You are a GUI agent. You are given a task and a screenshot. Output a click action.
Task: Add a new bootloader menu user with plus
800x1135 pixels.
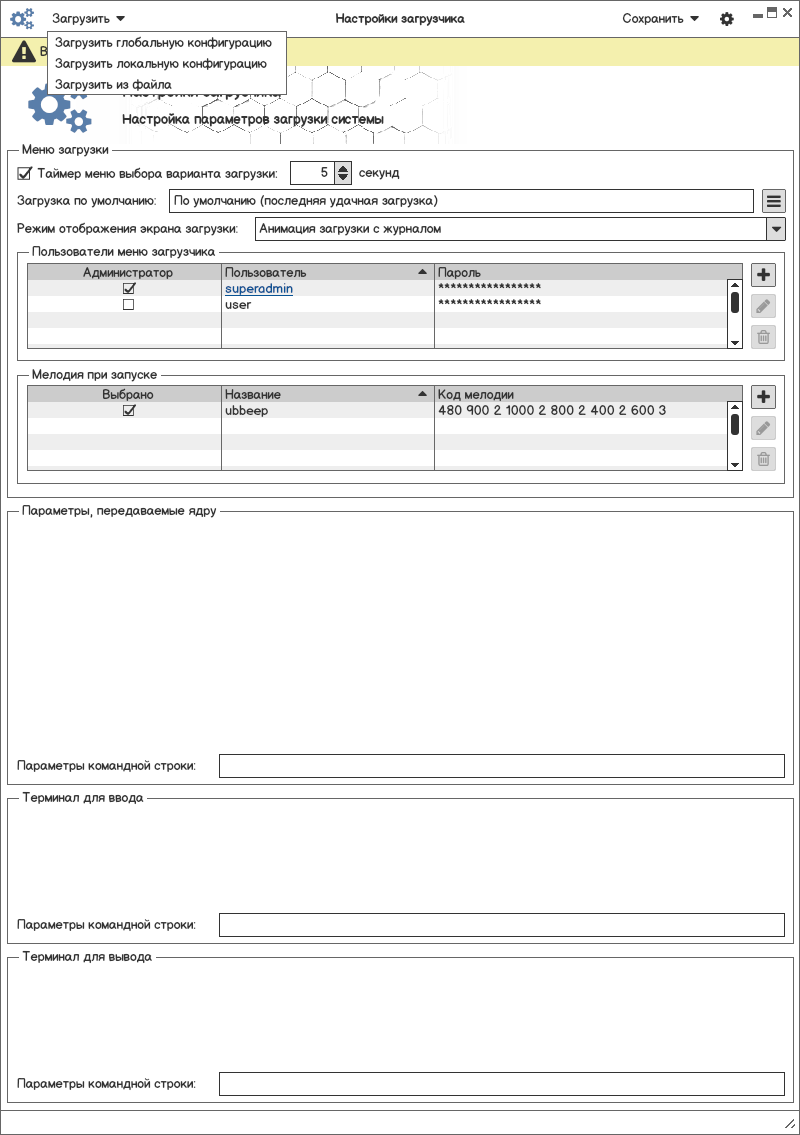click(763, 275)
